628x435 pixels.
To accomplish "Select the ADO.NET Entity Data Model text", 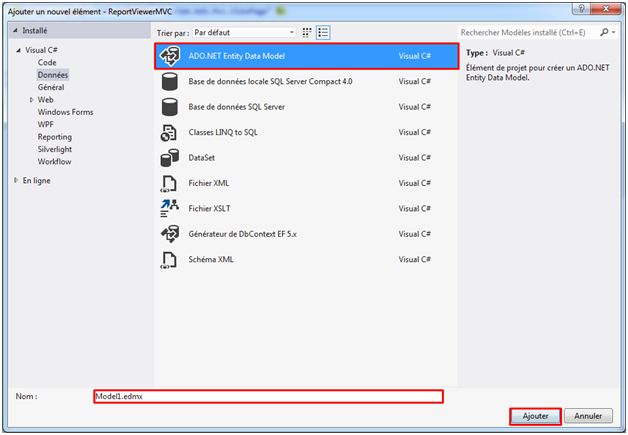I will [x=236, y=56].
